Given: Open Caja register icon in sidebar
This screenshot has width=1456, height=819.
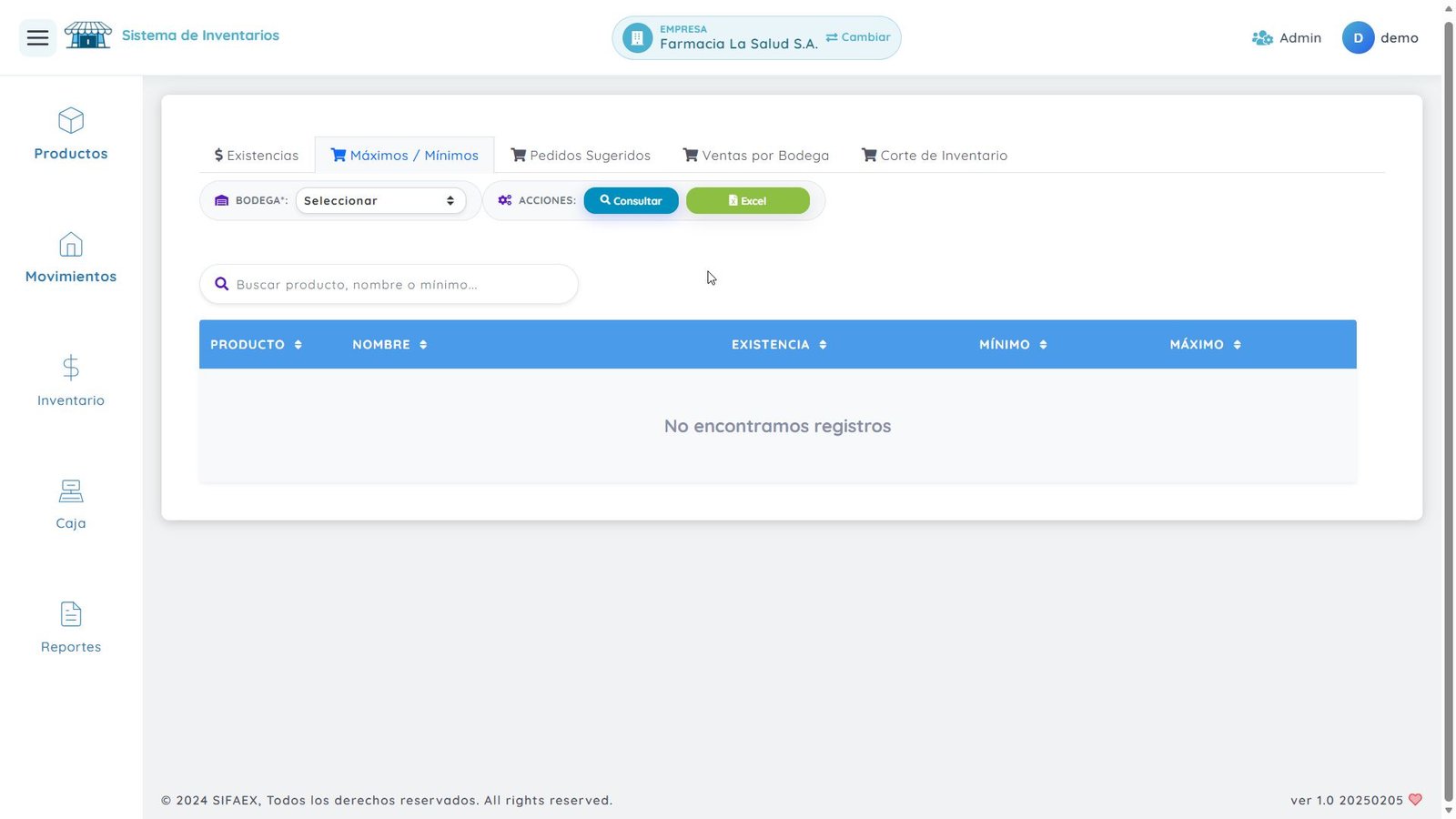Looking at the screenshot, I should 71,491.
